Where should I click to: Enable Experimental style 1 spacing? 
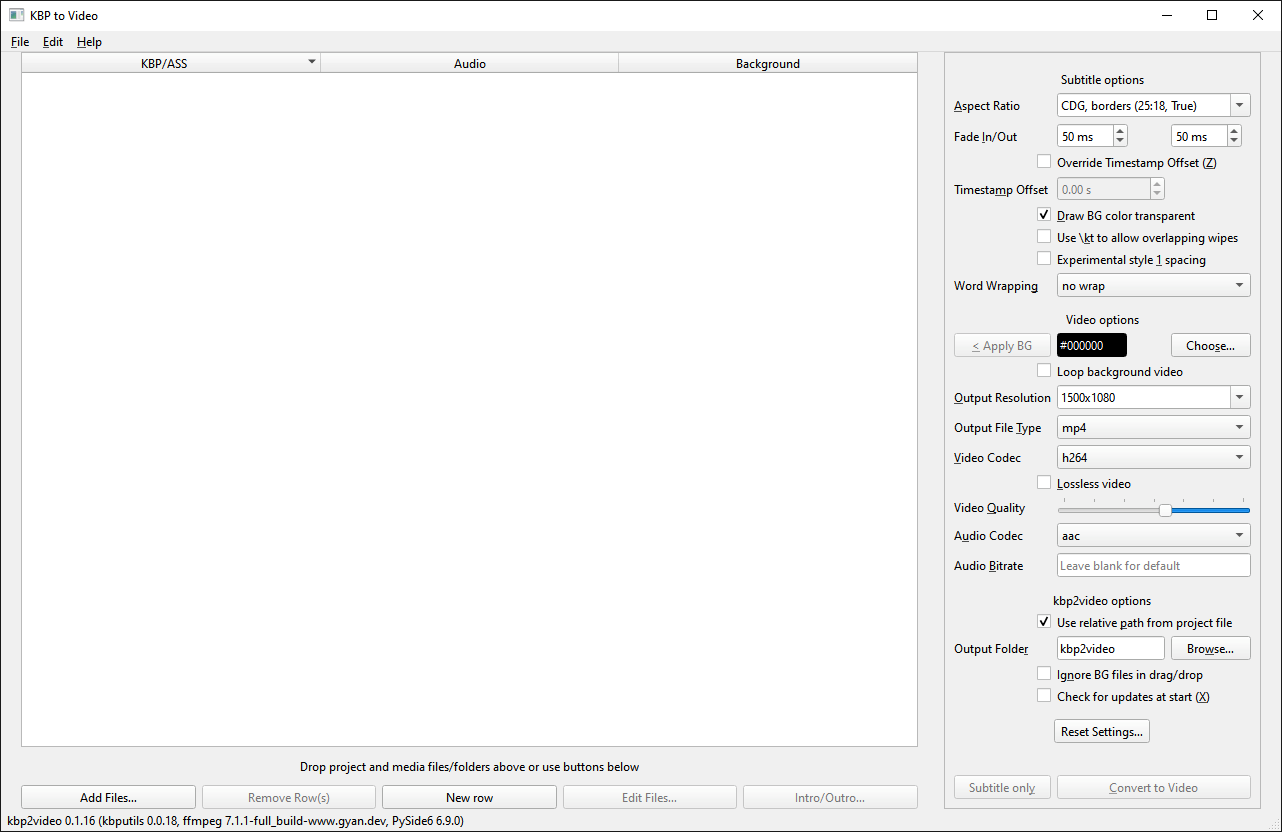coord(1044,259)
